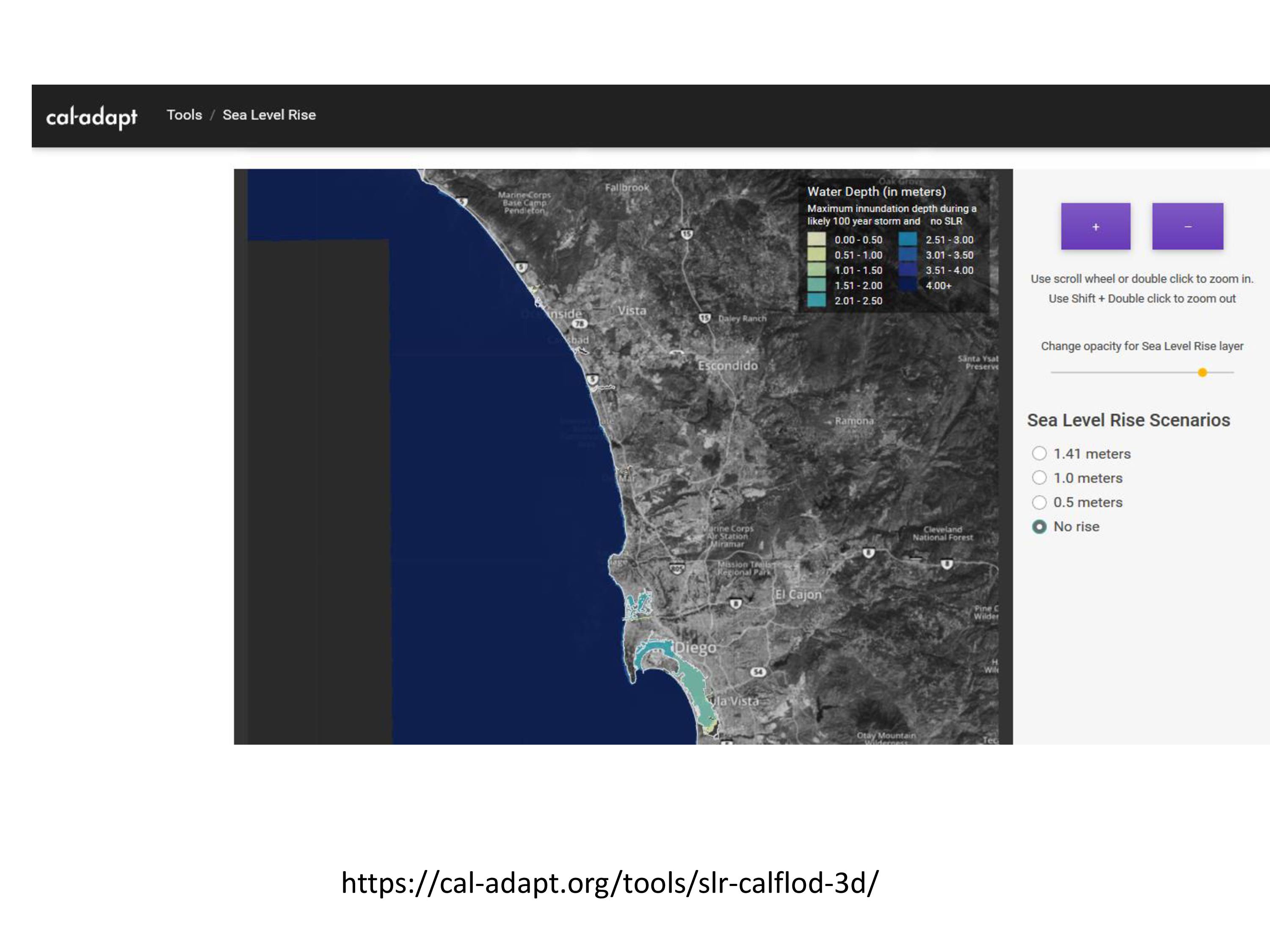Click the 1.01 - 1.50 legend swatch
This screenshot has width=1270, height=952.
[x=817, y=270]
